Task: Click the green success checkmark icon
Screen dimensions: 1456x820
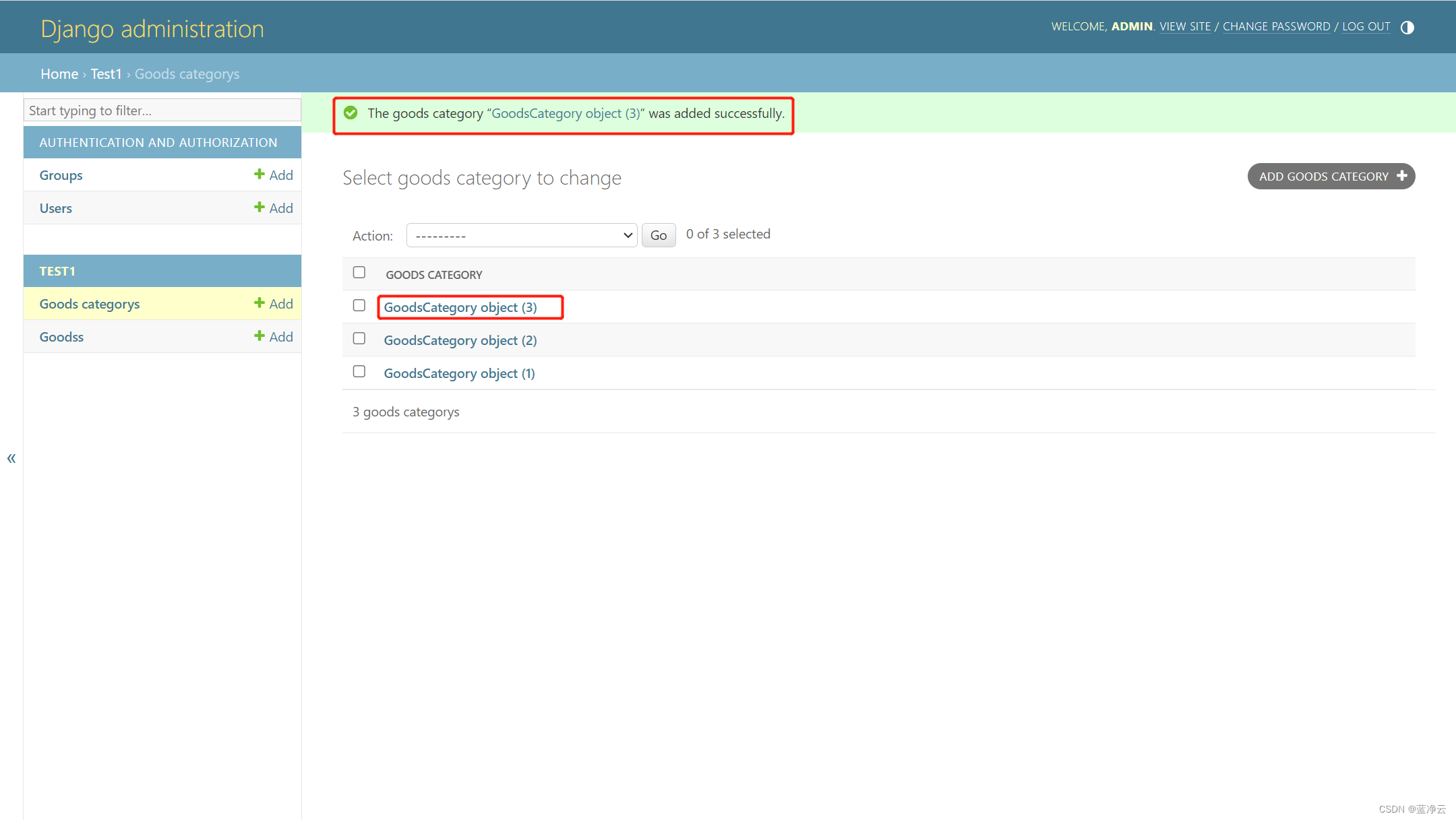Action: (x=351, y=113)
